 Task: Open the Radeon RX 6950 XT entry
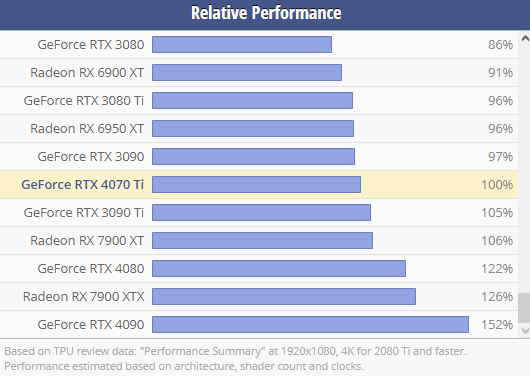[87, 129]
